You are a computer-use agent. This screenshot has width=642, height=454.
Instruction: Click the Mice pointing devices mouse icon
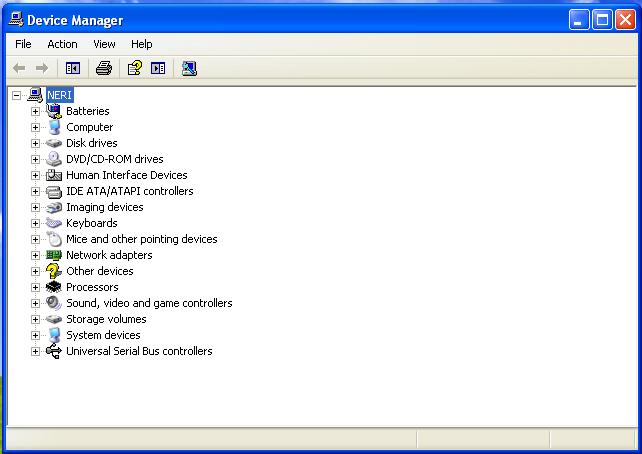click(x=54, y=239)
